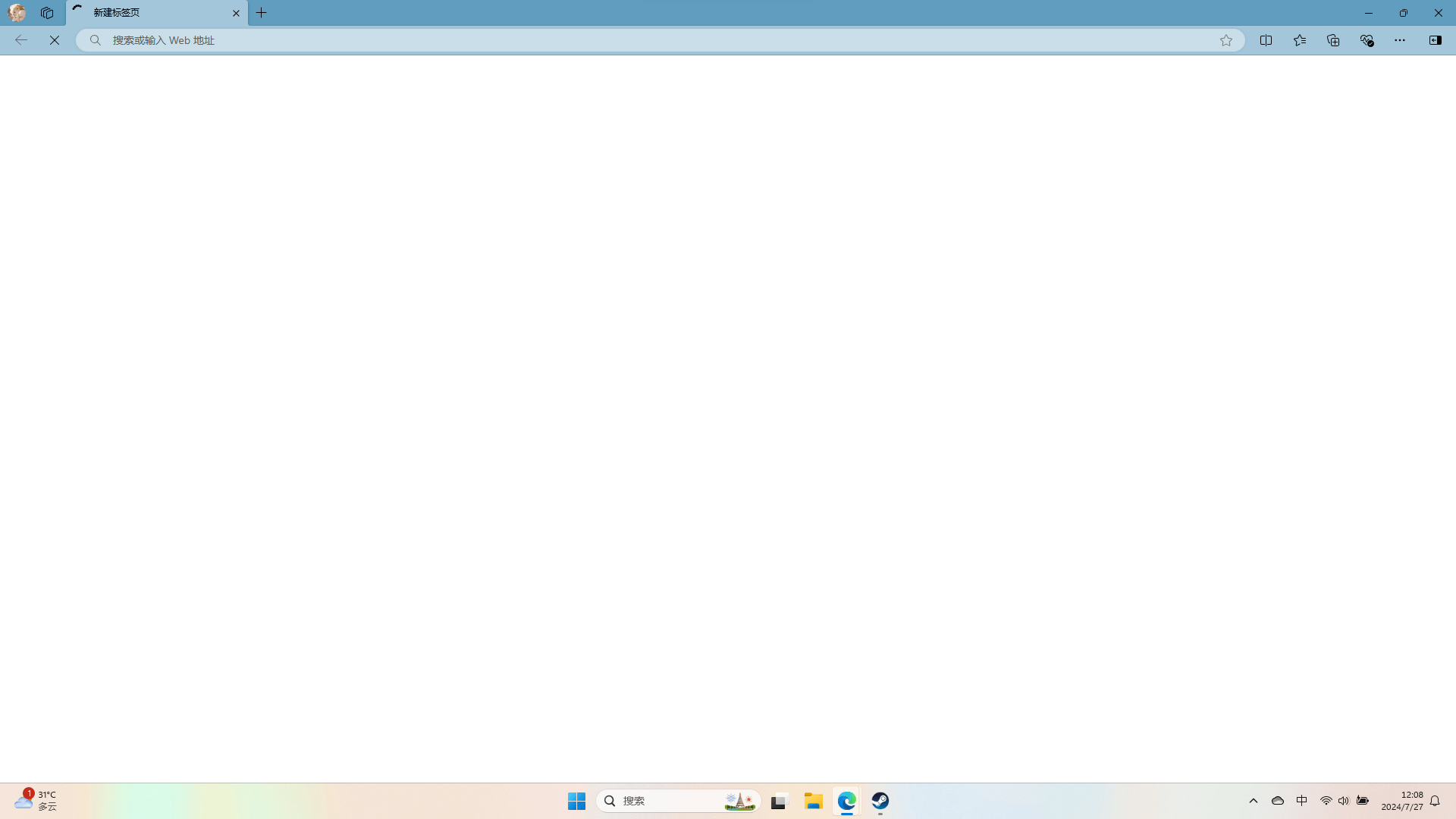Expand Settings and more menu
This screenshot has height=819, width=1456.
pos(1400,40)
